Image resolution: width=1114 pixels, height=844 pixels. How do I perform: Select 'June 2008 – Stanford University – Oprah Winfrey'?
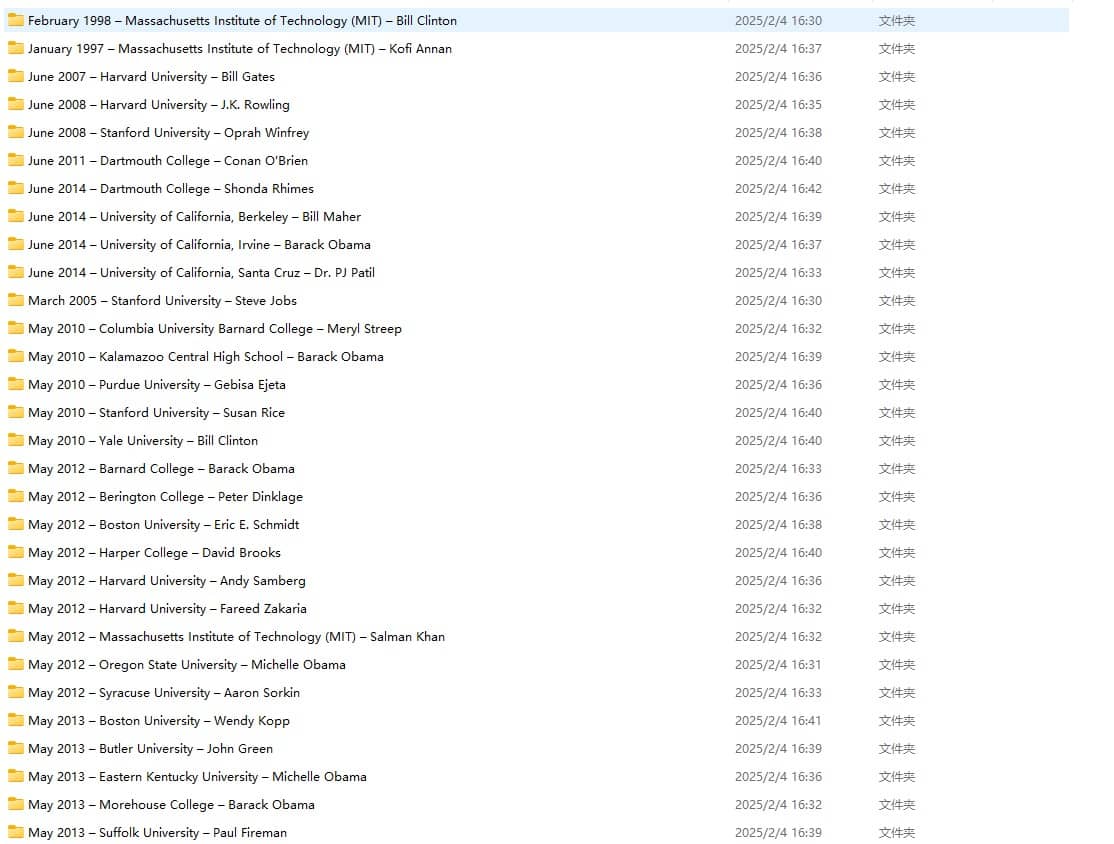[x=168, y=133]
